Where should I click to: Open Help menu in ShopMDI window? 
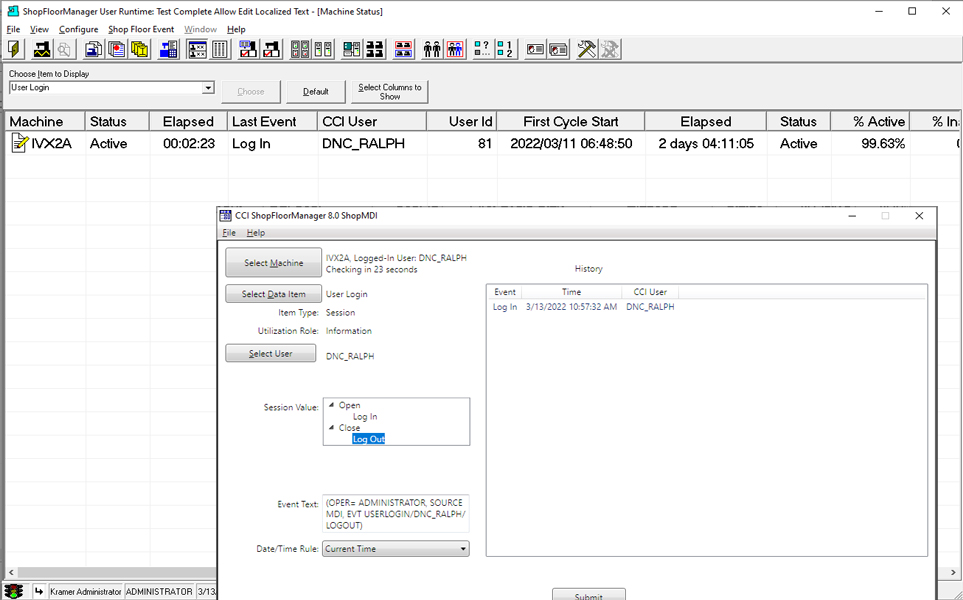click(255, 233)
